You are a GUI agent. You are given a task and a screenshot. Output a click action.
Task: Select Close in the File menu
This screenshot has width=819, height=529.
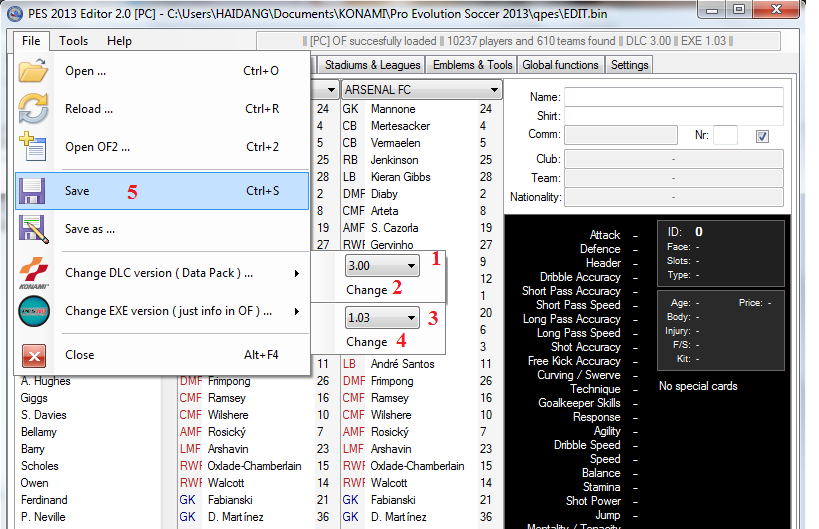tap(162, 355)
